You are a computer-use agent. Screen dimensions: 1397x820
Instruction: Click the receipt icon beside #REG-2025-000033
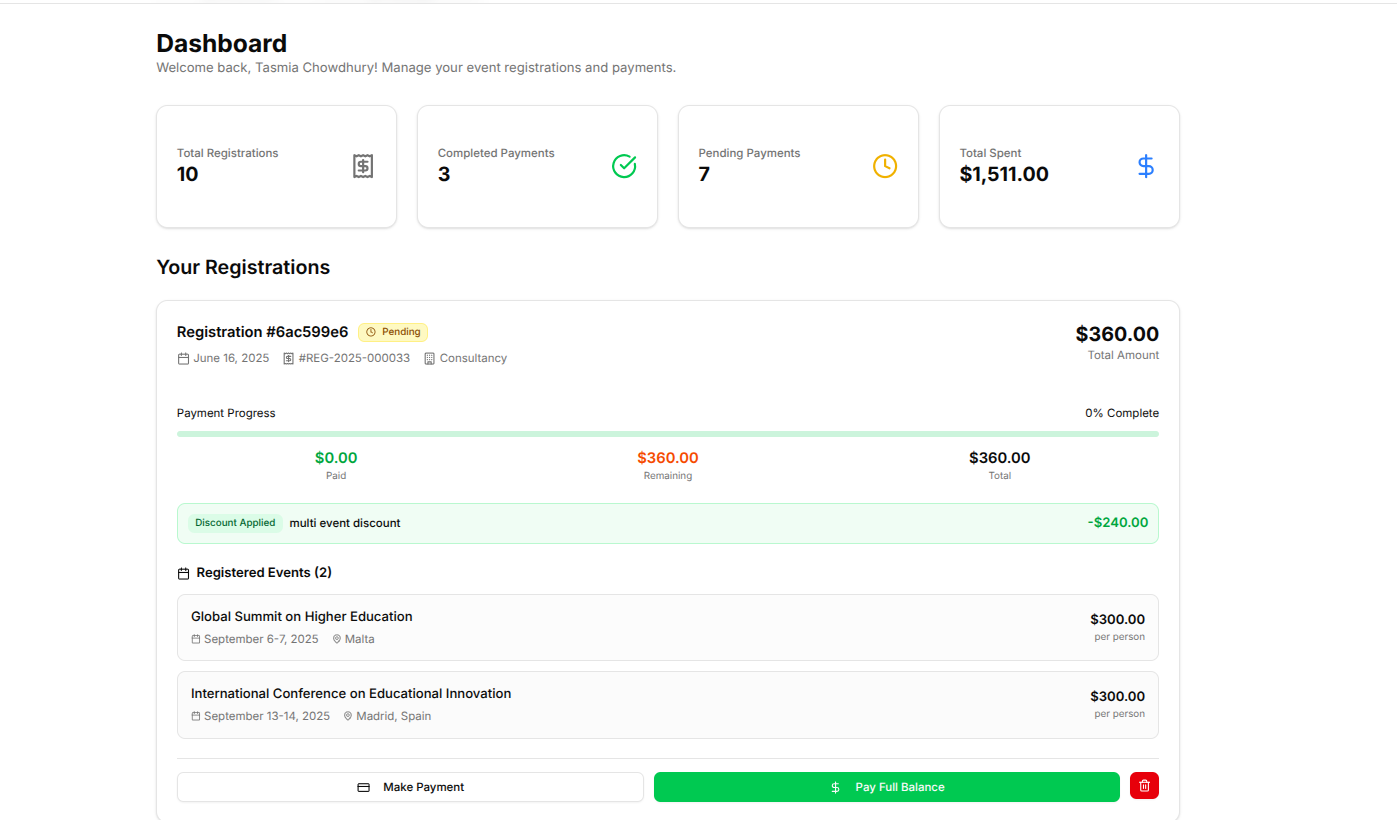[288, 357]
